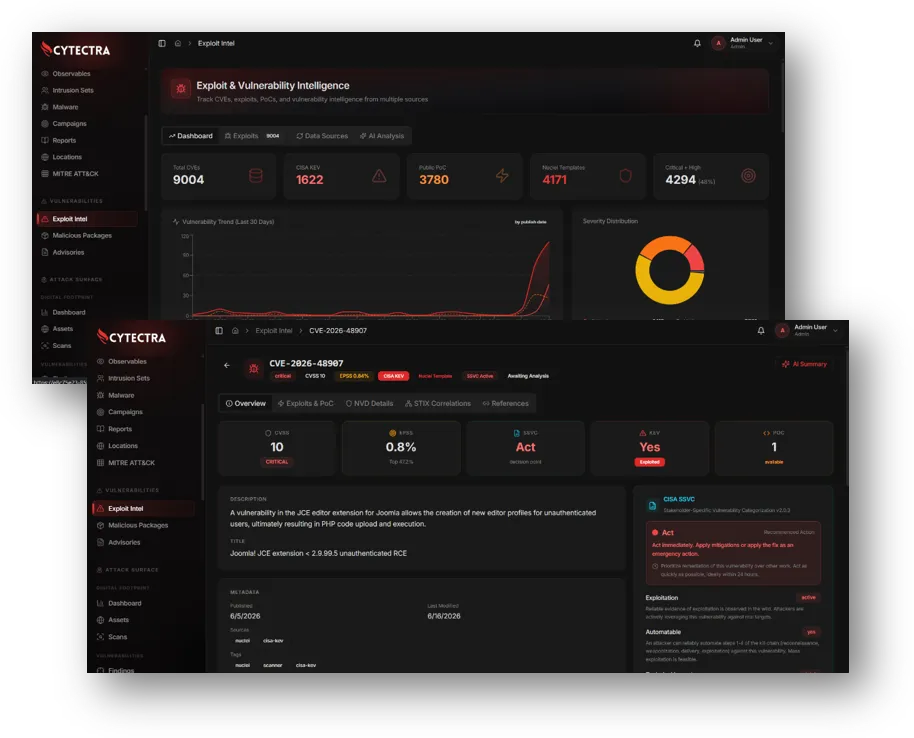Open Observables in front window sidebar
914x738 pixels.
122,361
